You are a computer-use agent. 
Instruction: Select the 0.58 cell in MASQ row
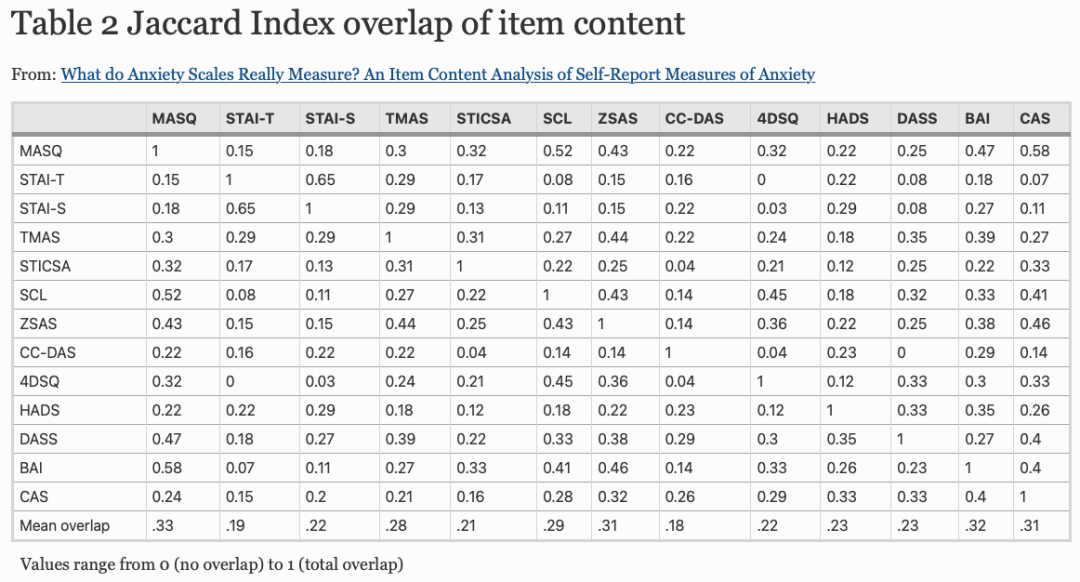pos(1035,151)
